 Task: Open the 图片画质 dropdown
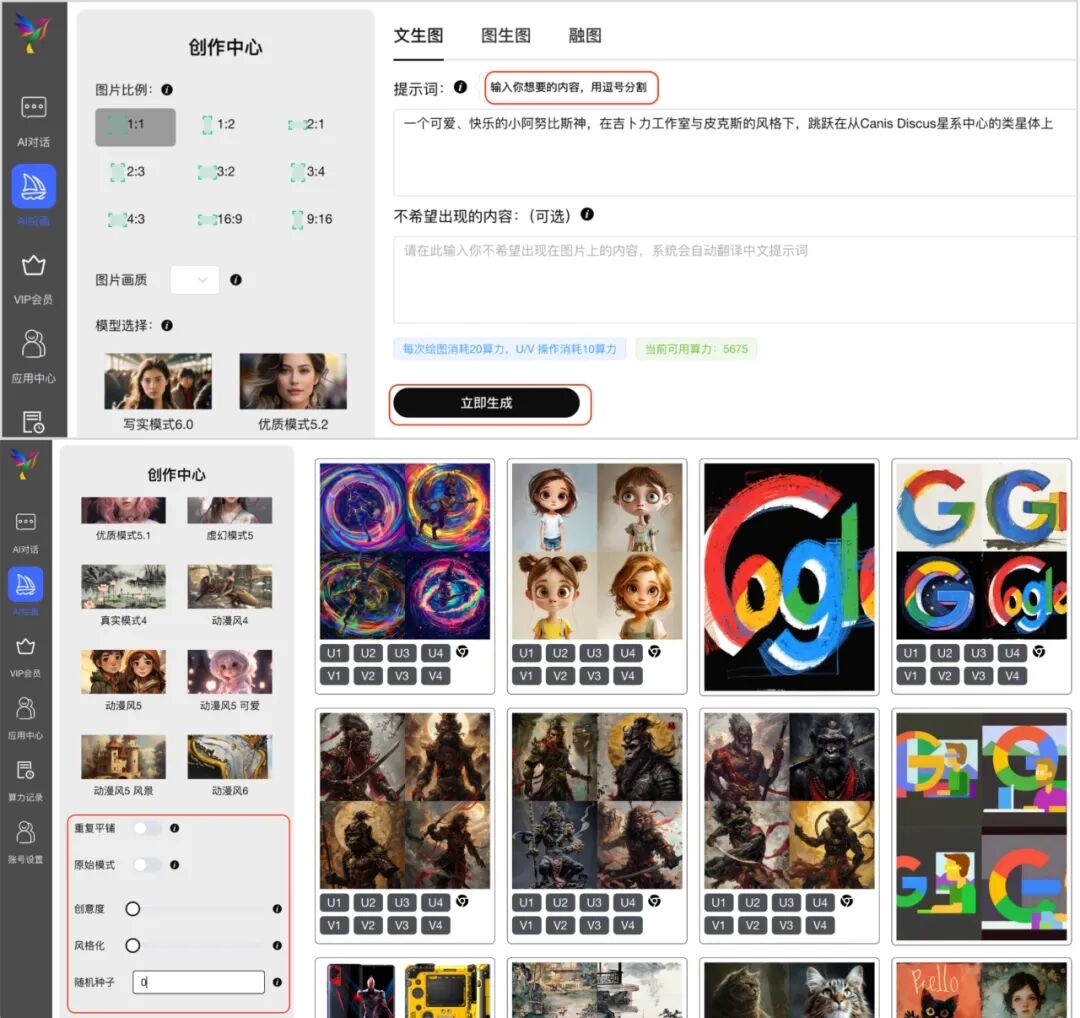(x=196, y=280)
